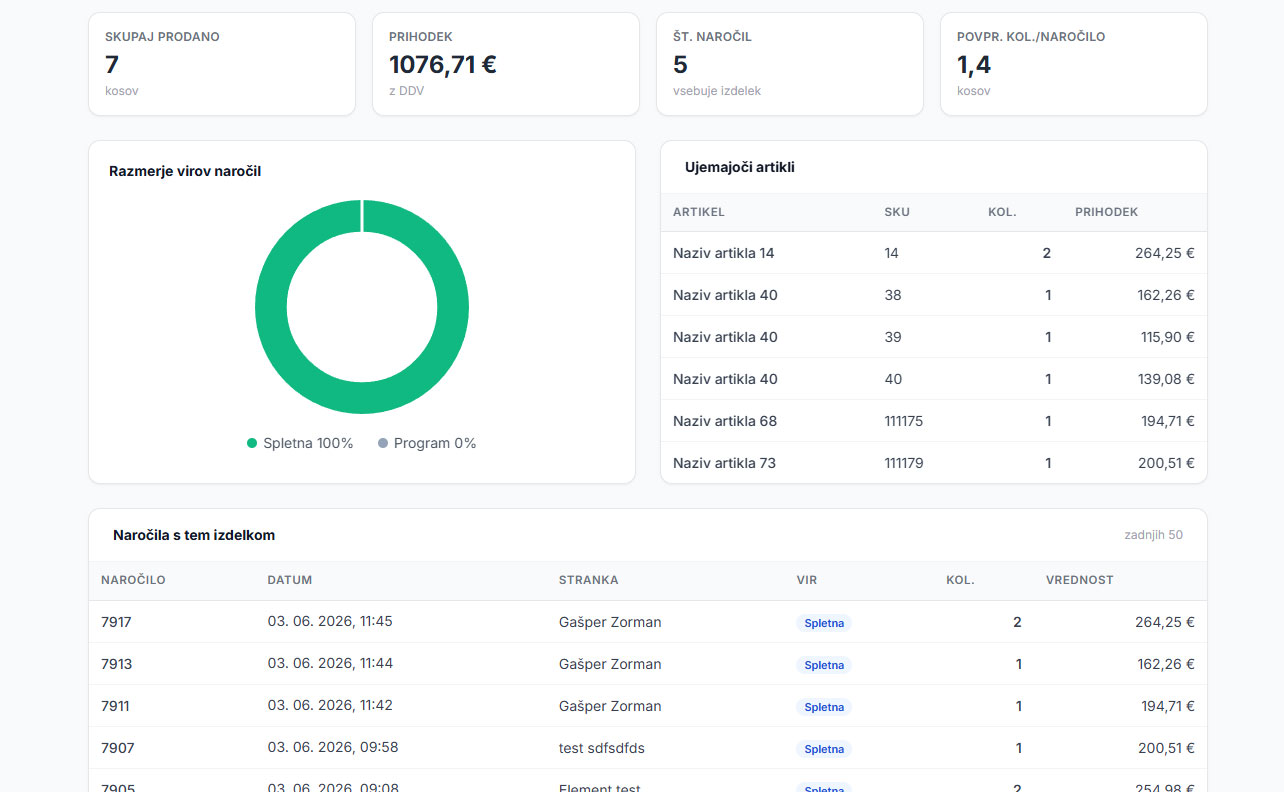Sort orders by VREDNOST column header
Image resolution: width=1284 pixels, height=792 pixels.
pos(1079,580)
